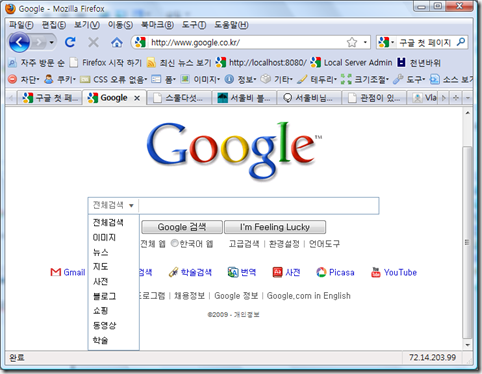The height and width of the screenshot is (374, 482).
Task: Click the magnifier in the search box
Action: (461, 42)
